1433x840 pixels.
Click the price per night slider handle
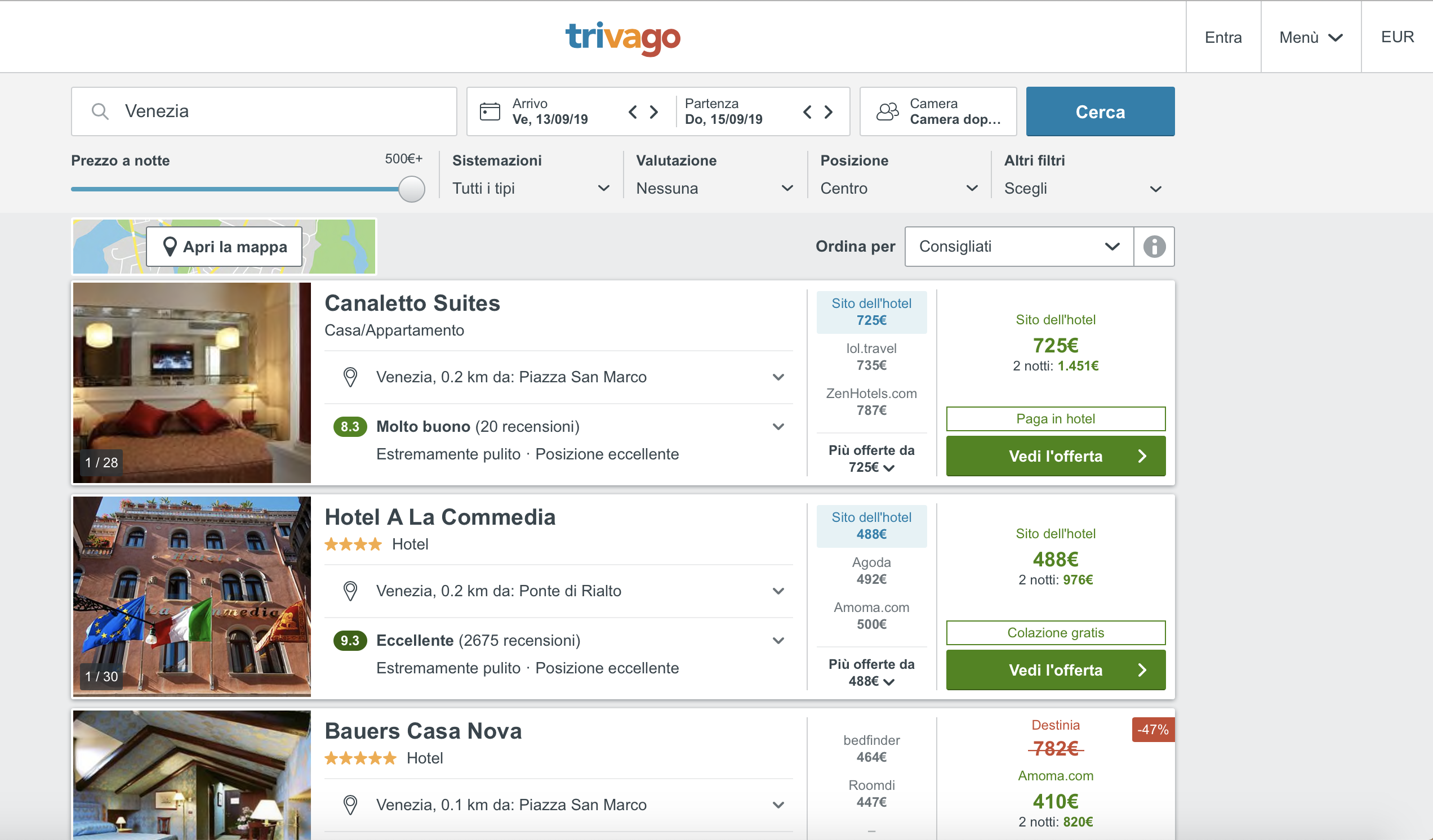tap(412, 189)
